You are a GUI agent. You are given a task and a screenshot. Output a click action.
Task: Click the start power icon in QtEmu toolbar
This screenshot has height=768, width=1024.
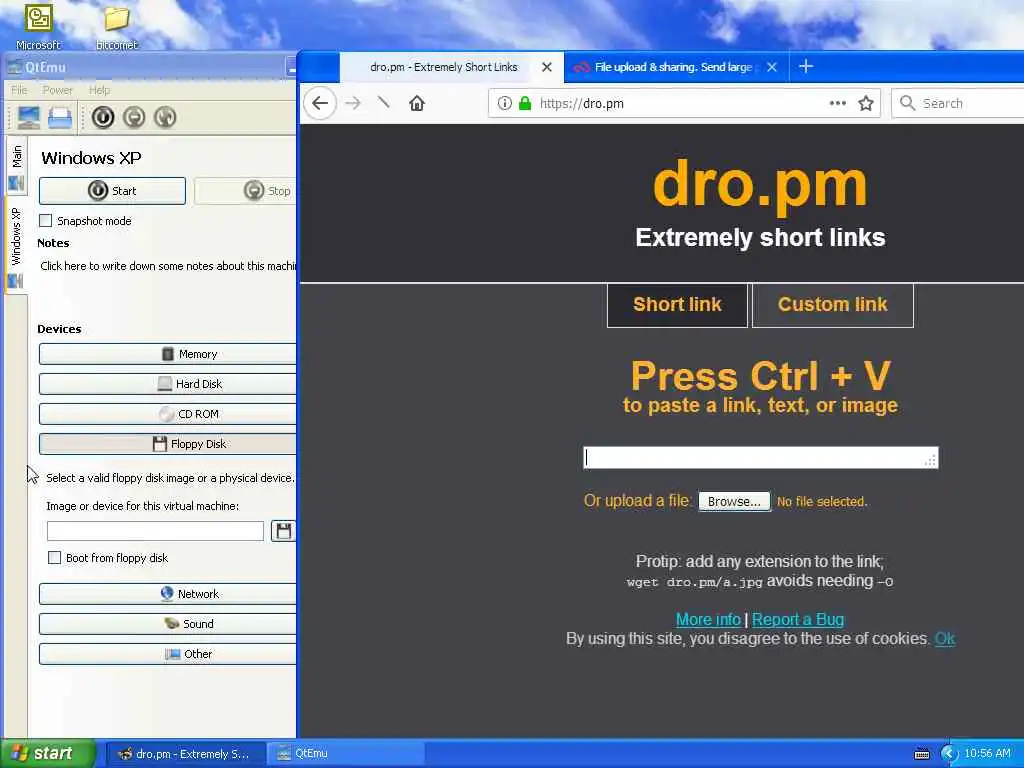tap(103, 118)
